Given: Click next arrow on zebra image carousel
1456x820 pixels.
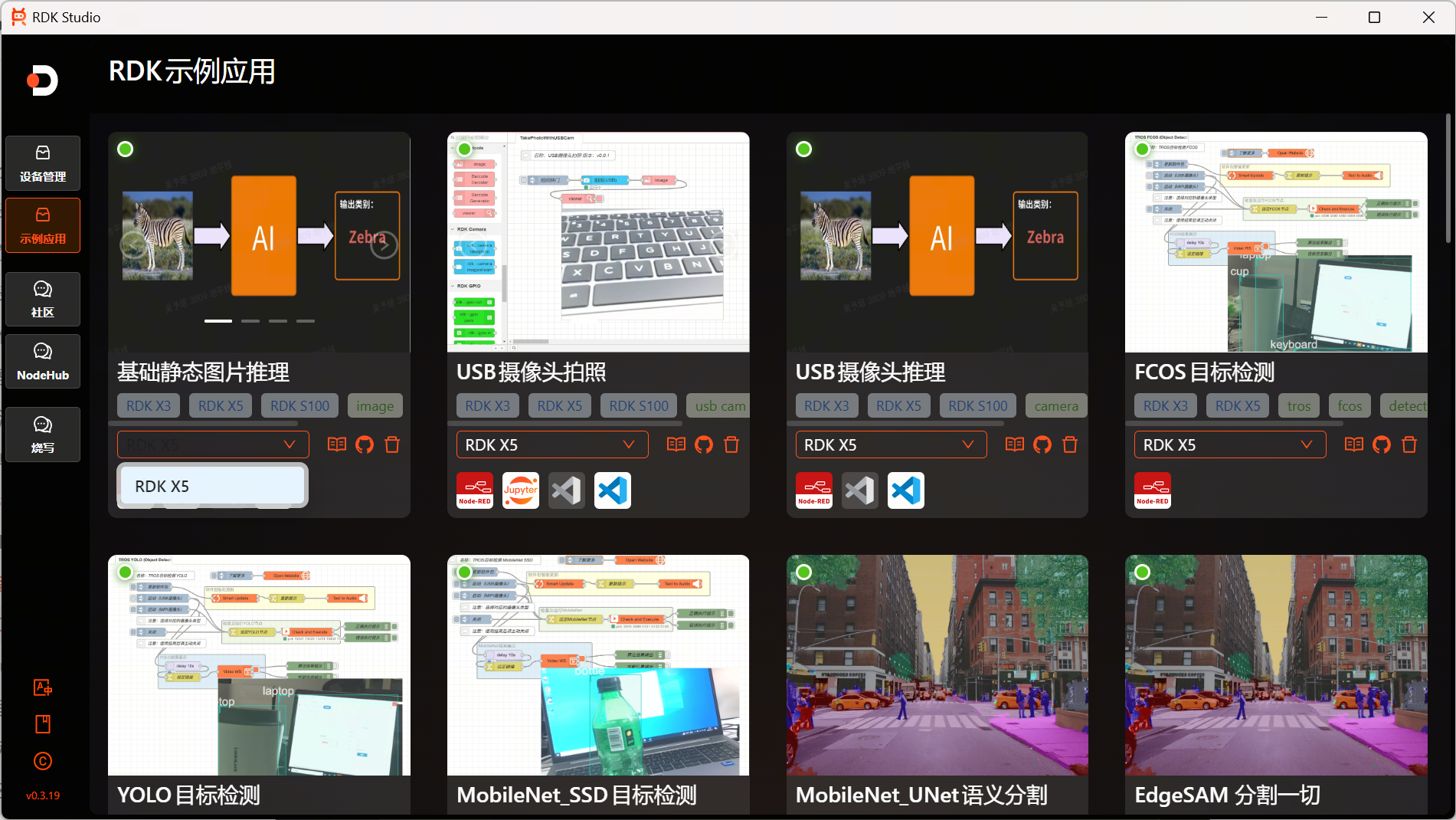Looking at the screenshot, I should [x=384, y=245].
